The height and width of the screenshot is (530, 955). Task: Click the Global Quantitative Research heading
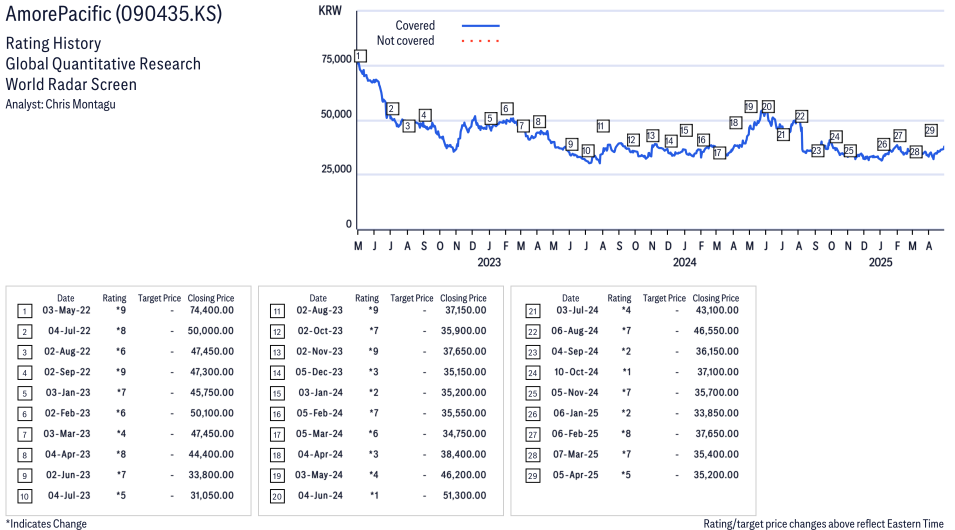point(103,64)
